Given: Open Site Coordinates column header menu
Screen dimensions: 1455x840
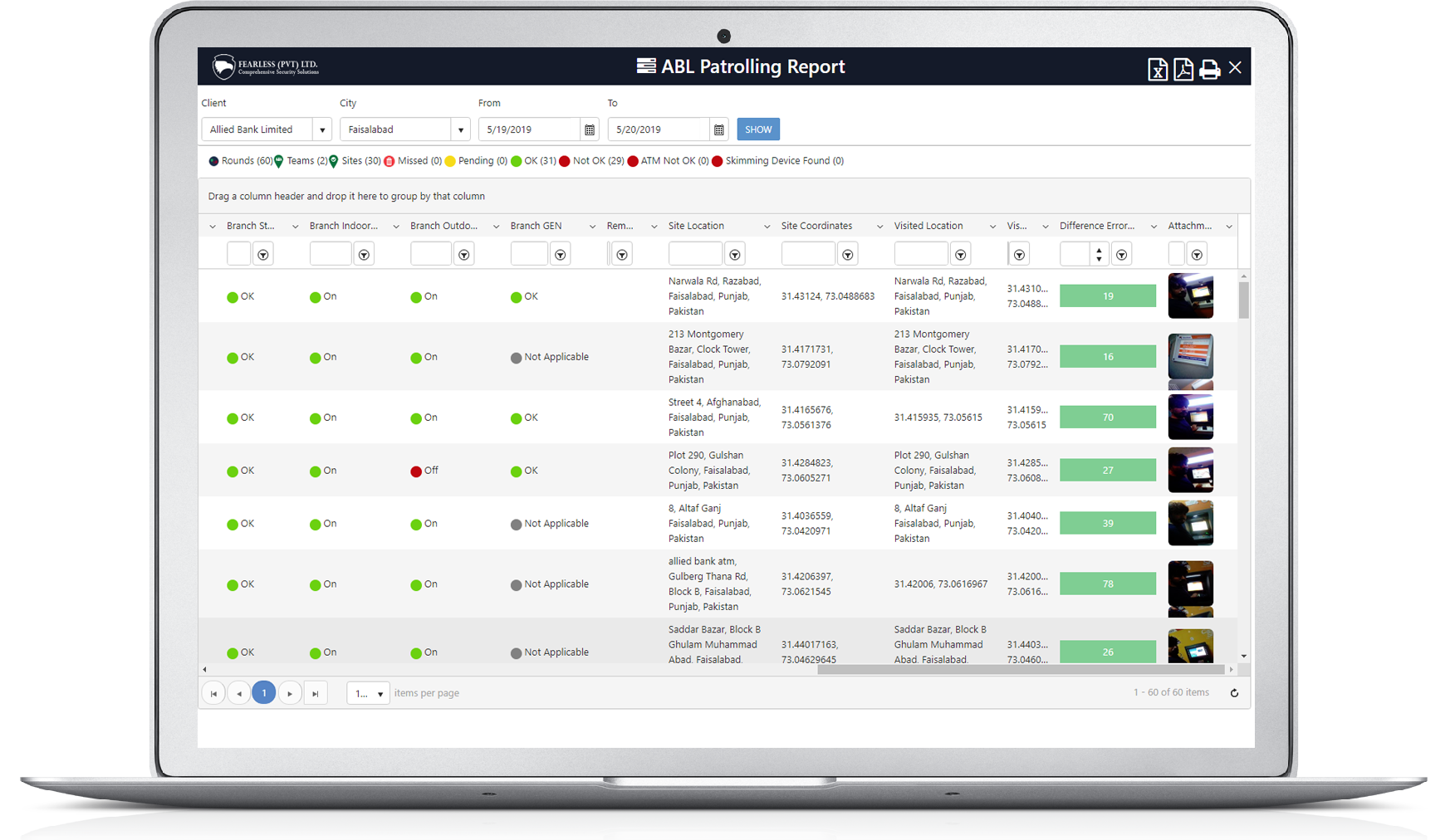Looking at the screenshot, I should tap(879, 227).
